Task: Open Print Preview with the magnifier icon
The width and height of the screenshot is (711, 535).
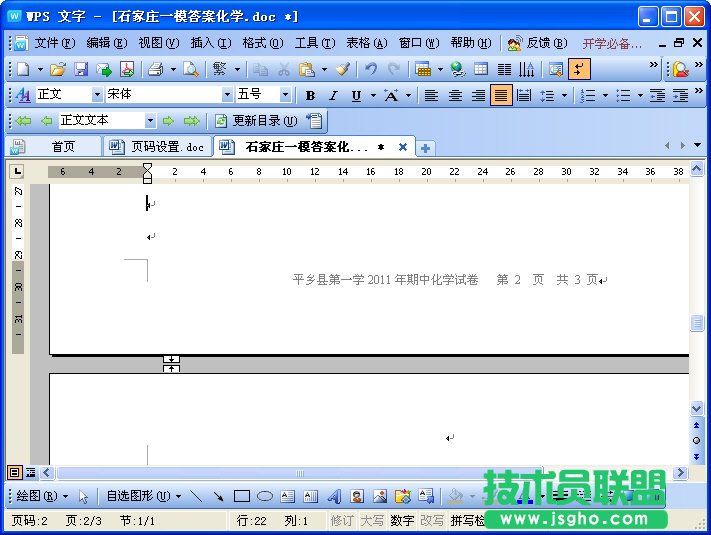Action: [191, 69]
